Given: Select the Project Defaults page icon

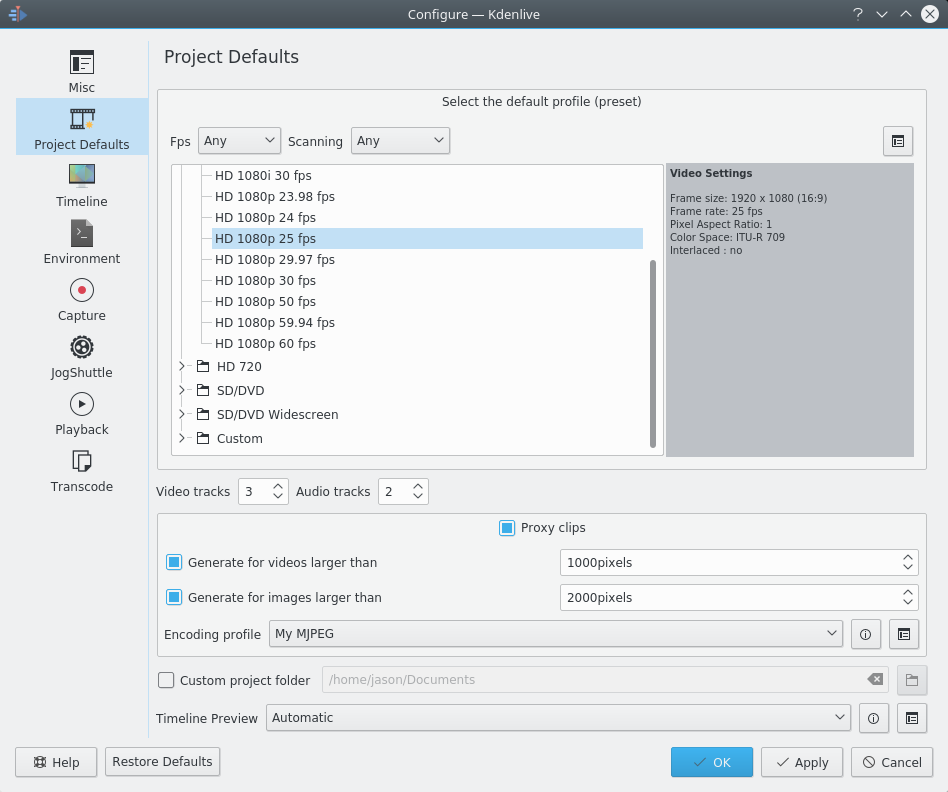Looking at the screenshot, I should pos(82,119).
